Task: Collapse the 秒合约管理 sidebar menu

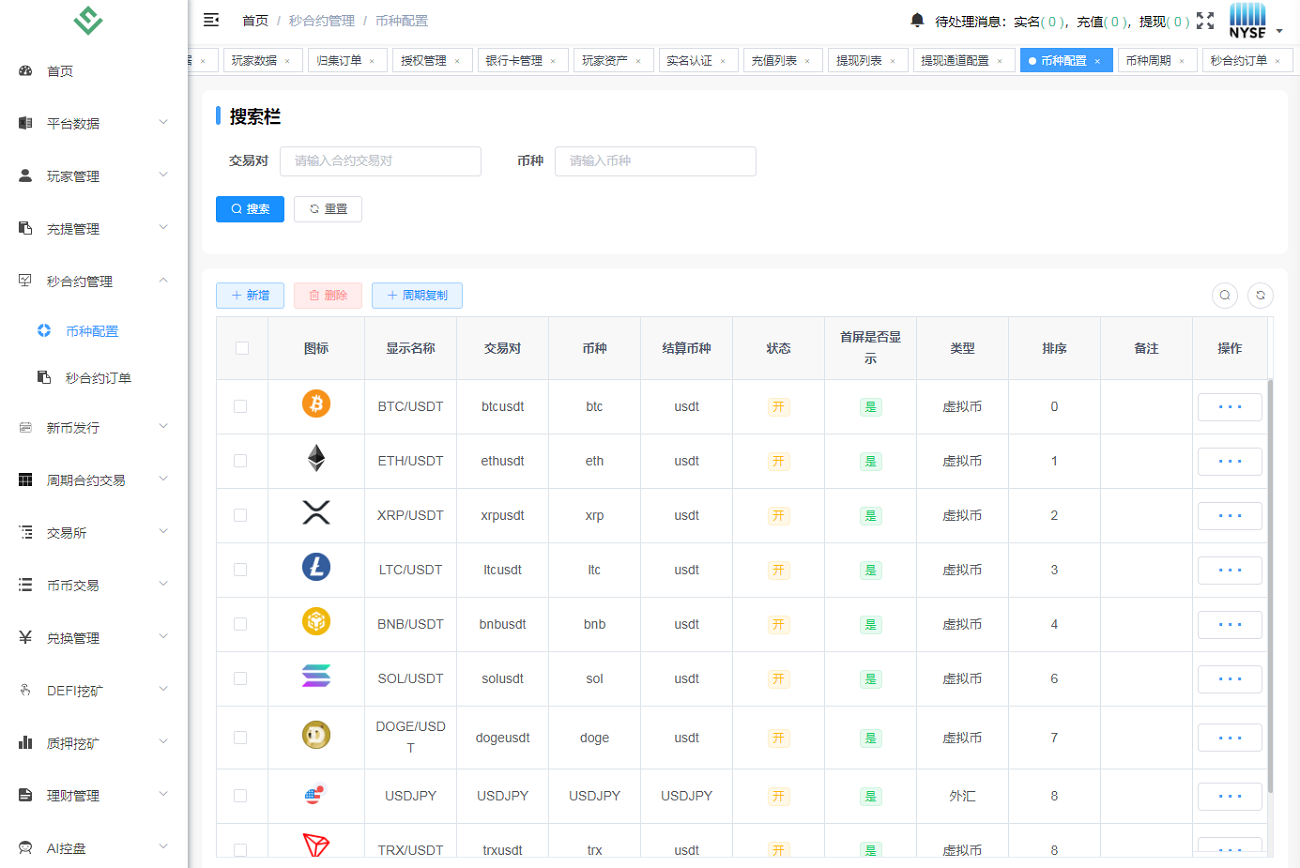Action: point(93,281)
